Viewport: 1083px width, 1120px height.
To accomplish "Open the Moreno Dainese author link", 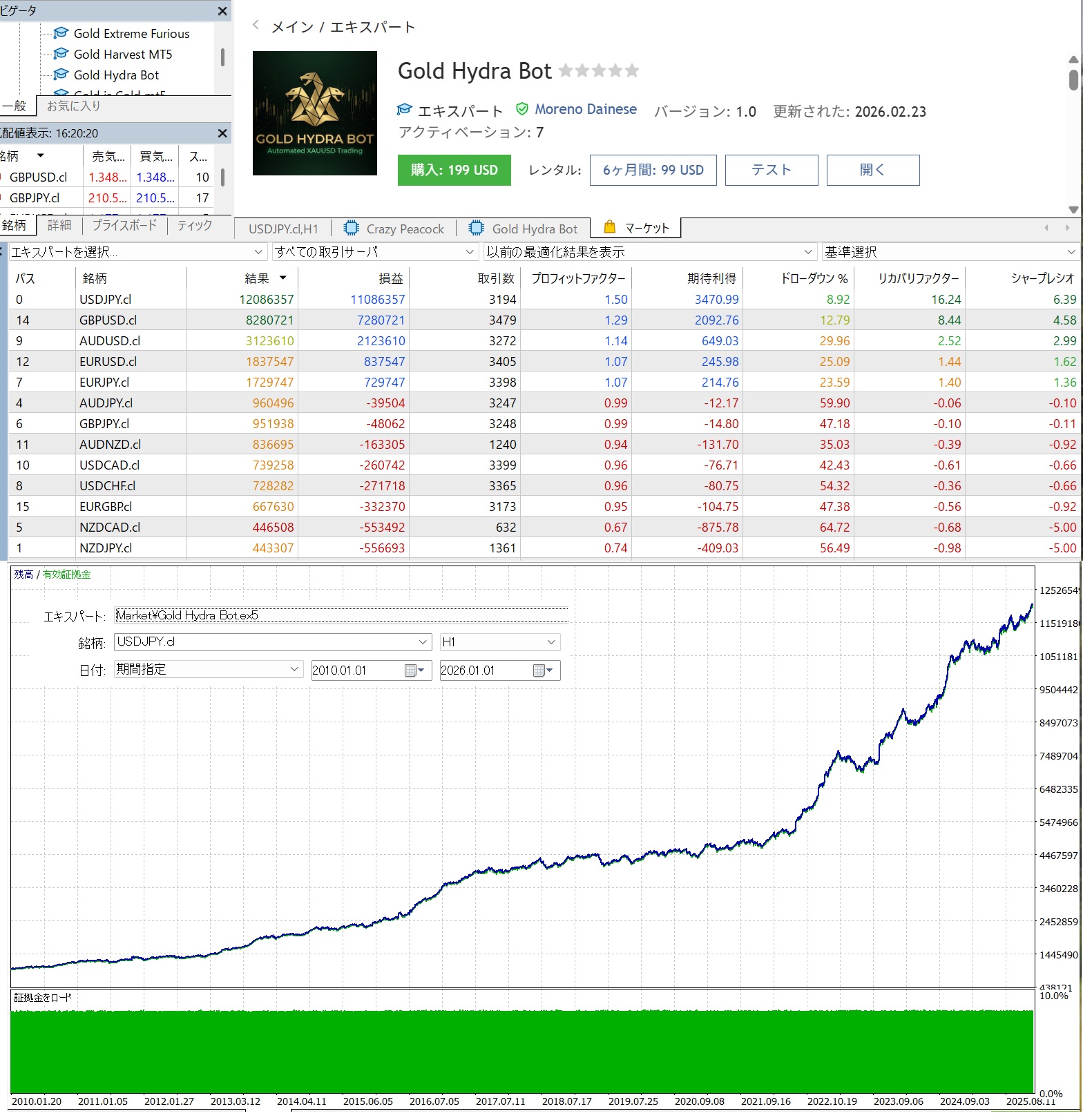I will pyautogui.click(x=586, y=109).
